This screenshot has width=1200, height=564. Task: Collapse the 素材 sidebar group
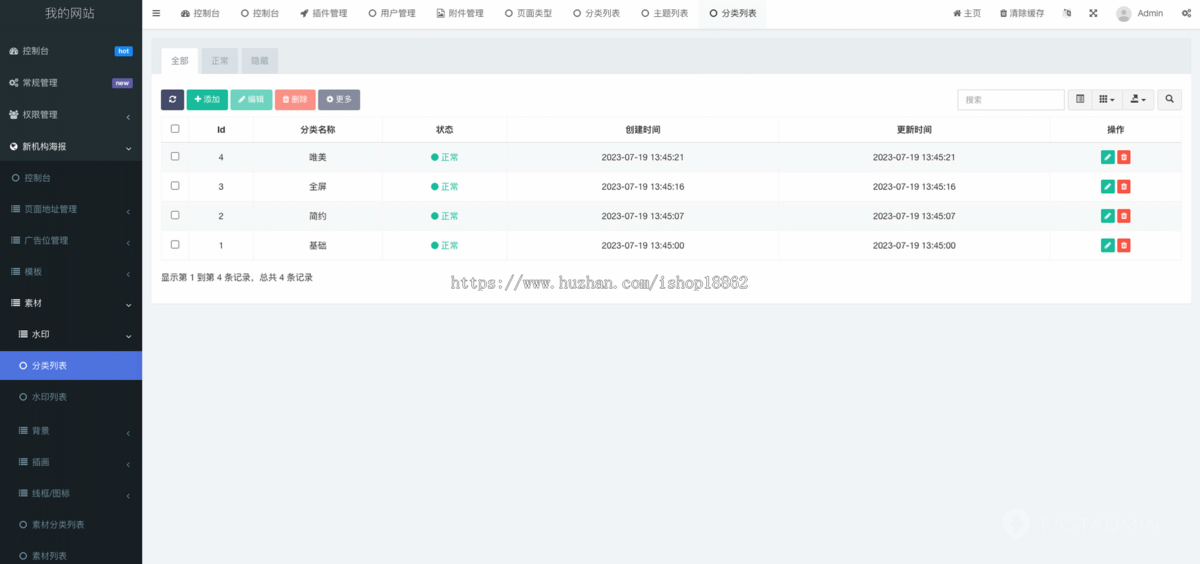click(x=71, y=303)
